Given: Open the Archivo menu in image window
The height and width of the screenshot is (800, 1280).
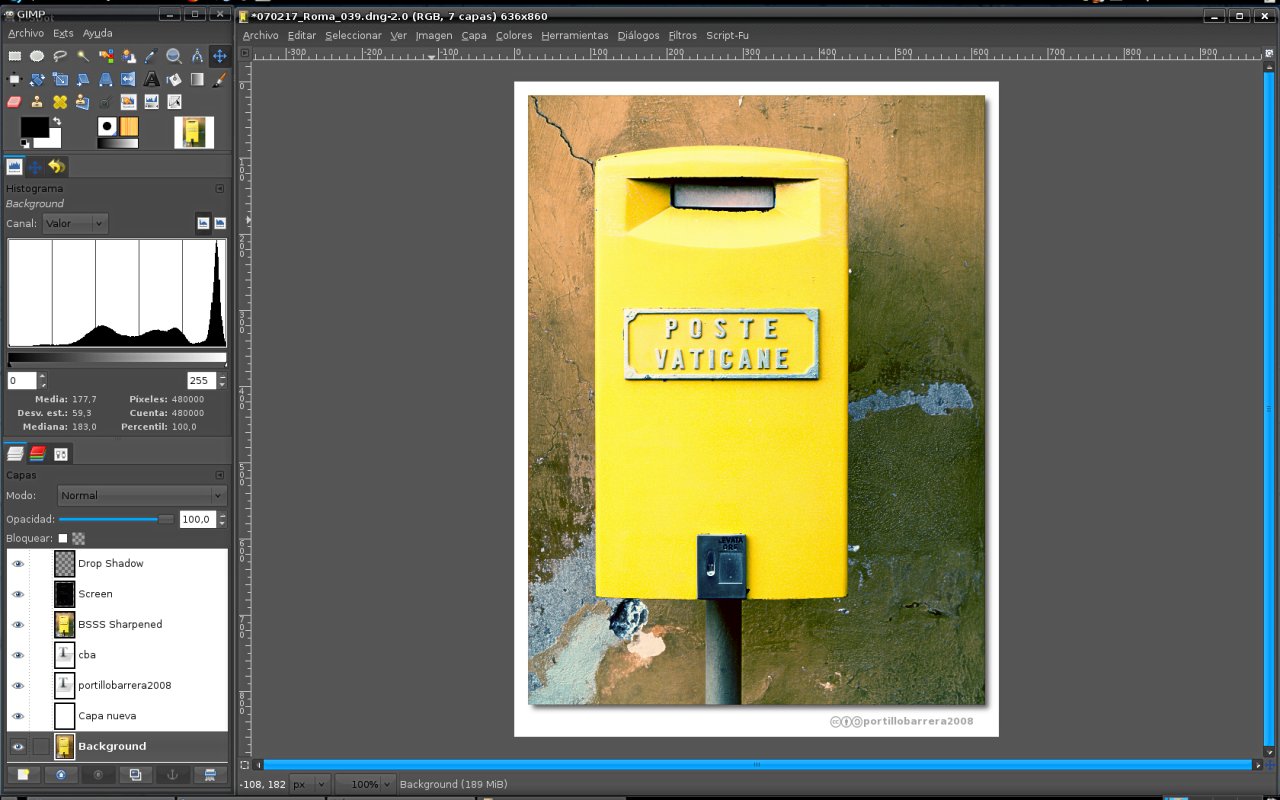Looking at the screenshot, I should 260,35.
